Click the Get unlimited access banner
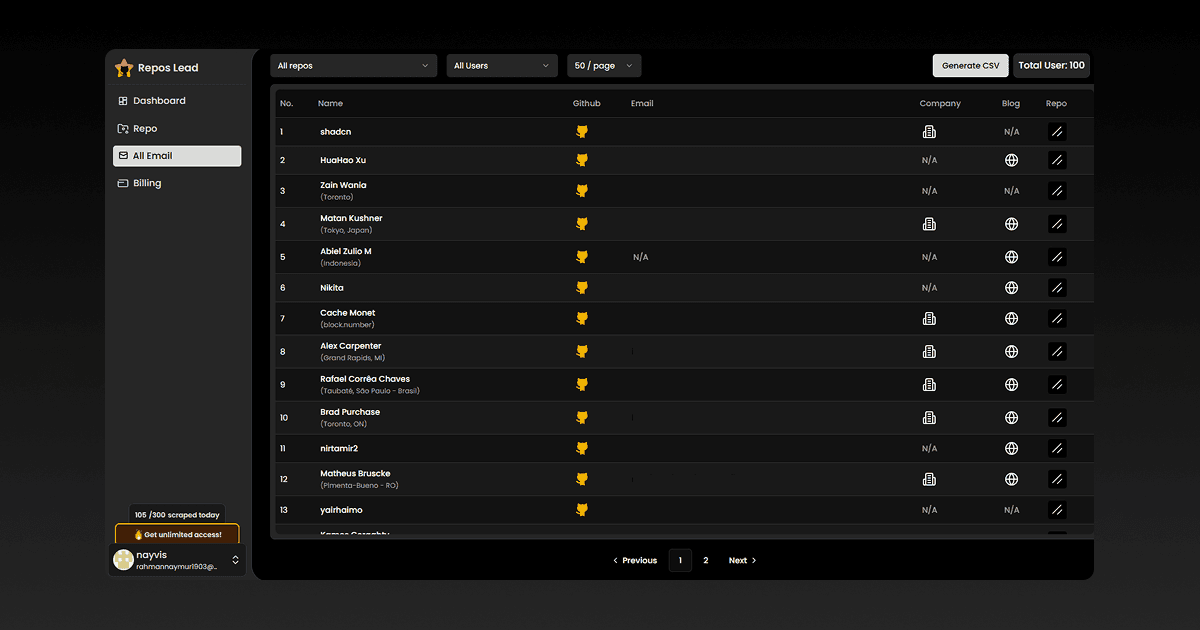The height and width of the screenshot is (630, 1200). point(176,534)
